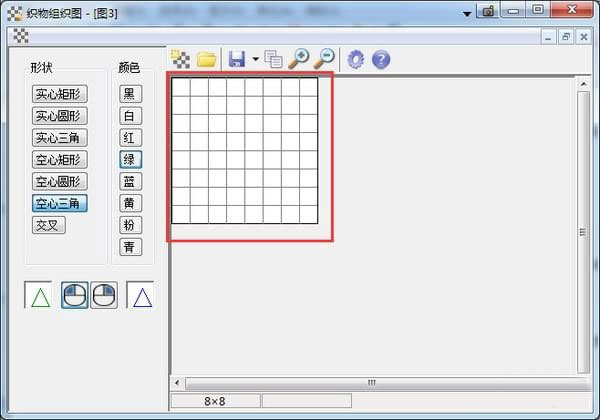Viewport: 600px width, 420px height.
Task: Choose the 红 color button
Action: click(x=130, y=138)
